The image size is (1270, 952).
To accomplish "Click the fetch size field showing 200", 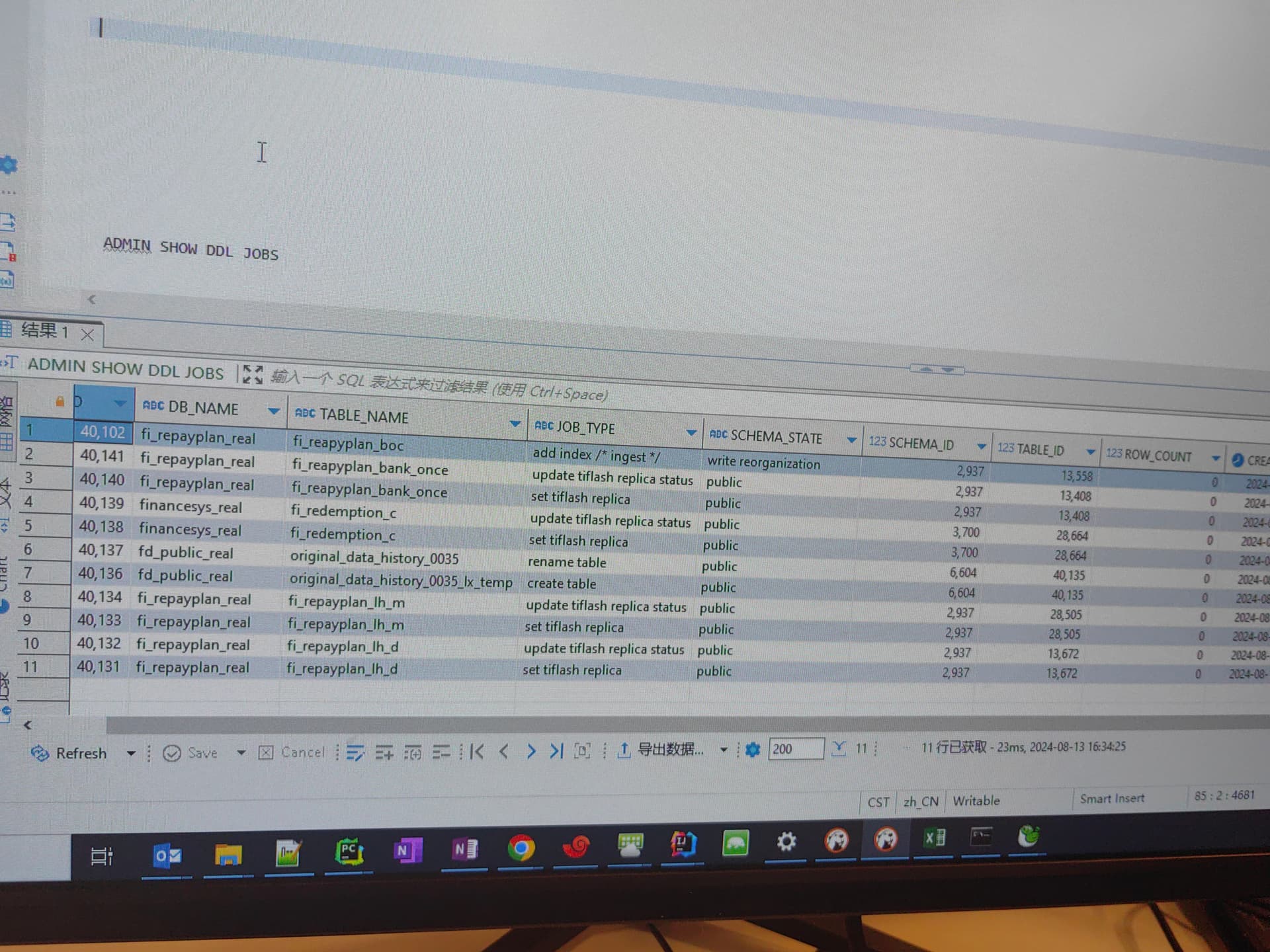I will click(x=795, y=749).
